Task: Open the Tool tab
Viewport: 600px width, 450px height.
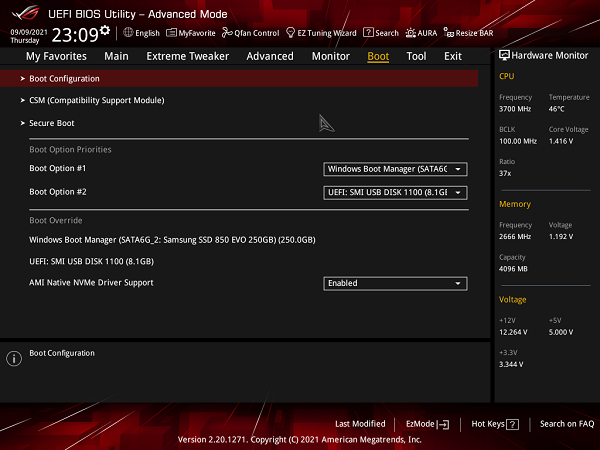Action: click(x=416, y=56)
